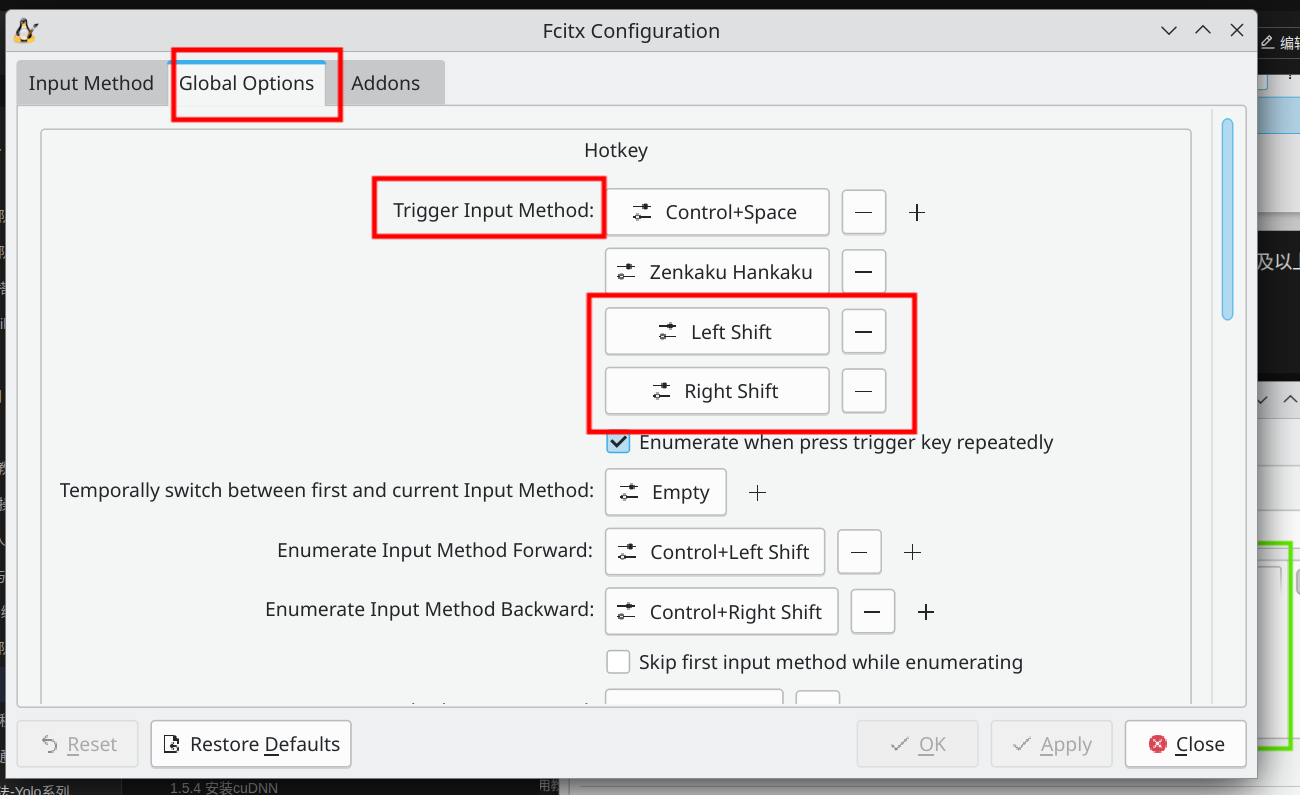Remove the Zenkaku Hankaku hotkey with its minus icon
The width and height of the screenshot is (1300, 795).
pos(864,272)
